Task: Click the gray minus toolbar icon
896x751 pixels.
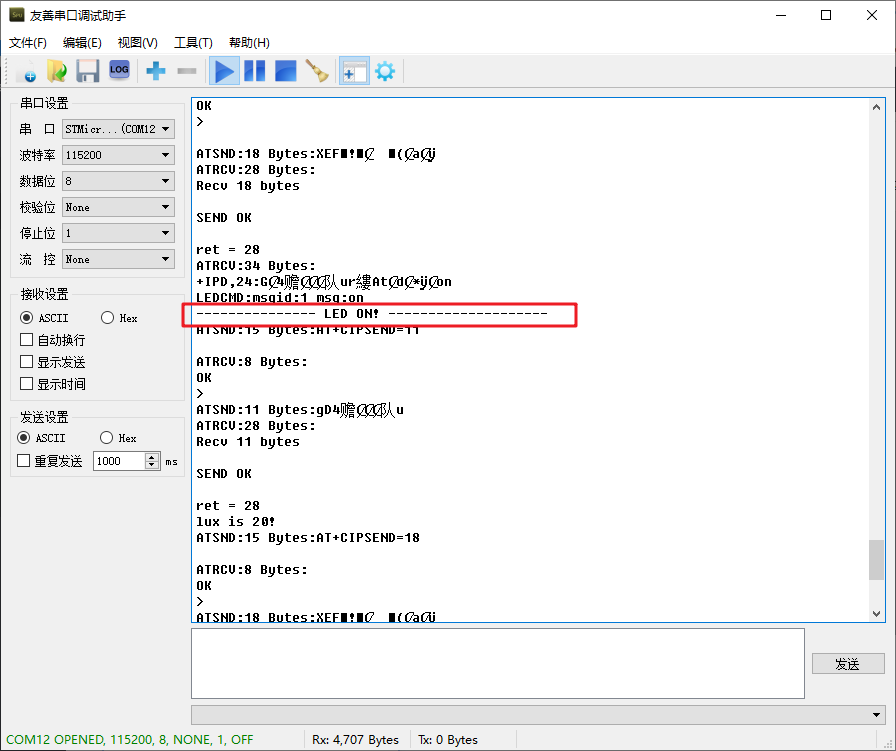Action: [187, 71]
